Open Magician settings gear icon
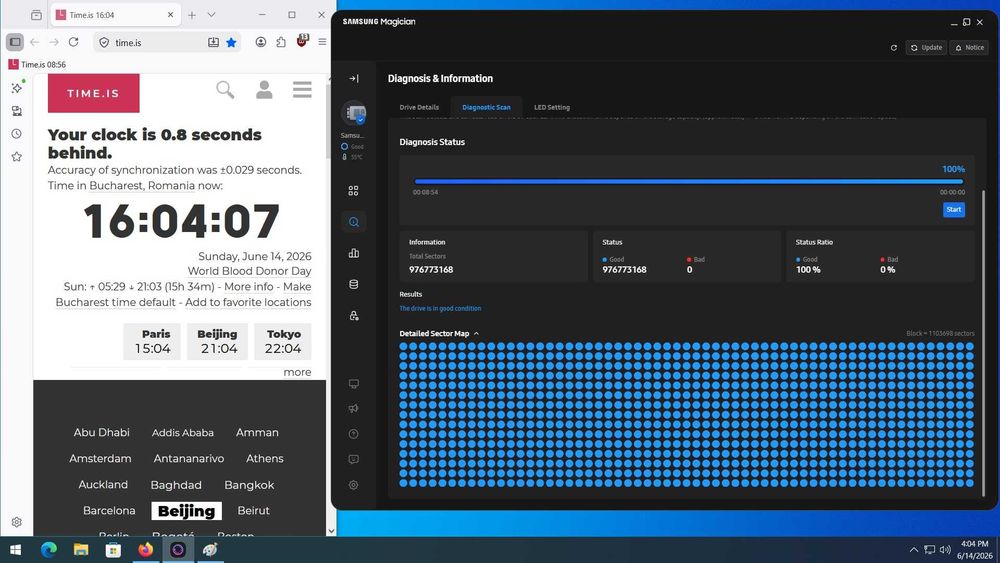1000x563 pixels. click(x=353, y=485)
